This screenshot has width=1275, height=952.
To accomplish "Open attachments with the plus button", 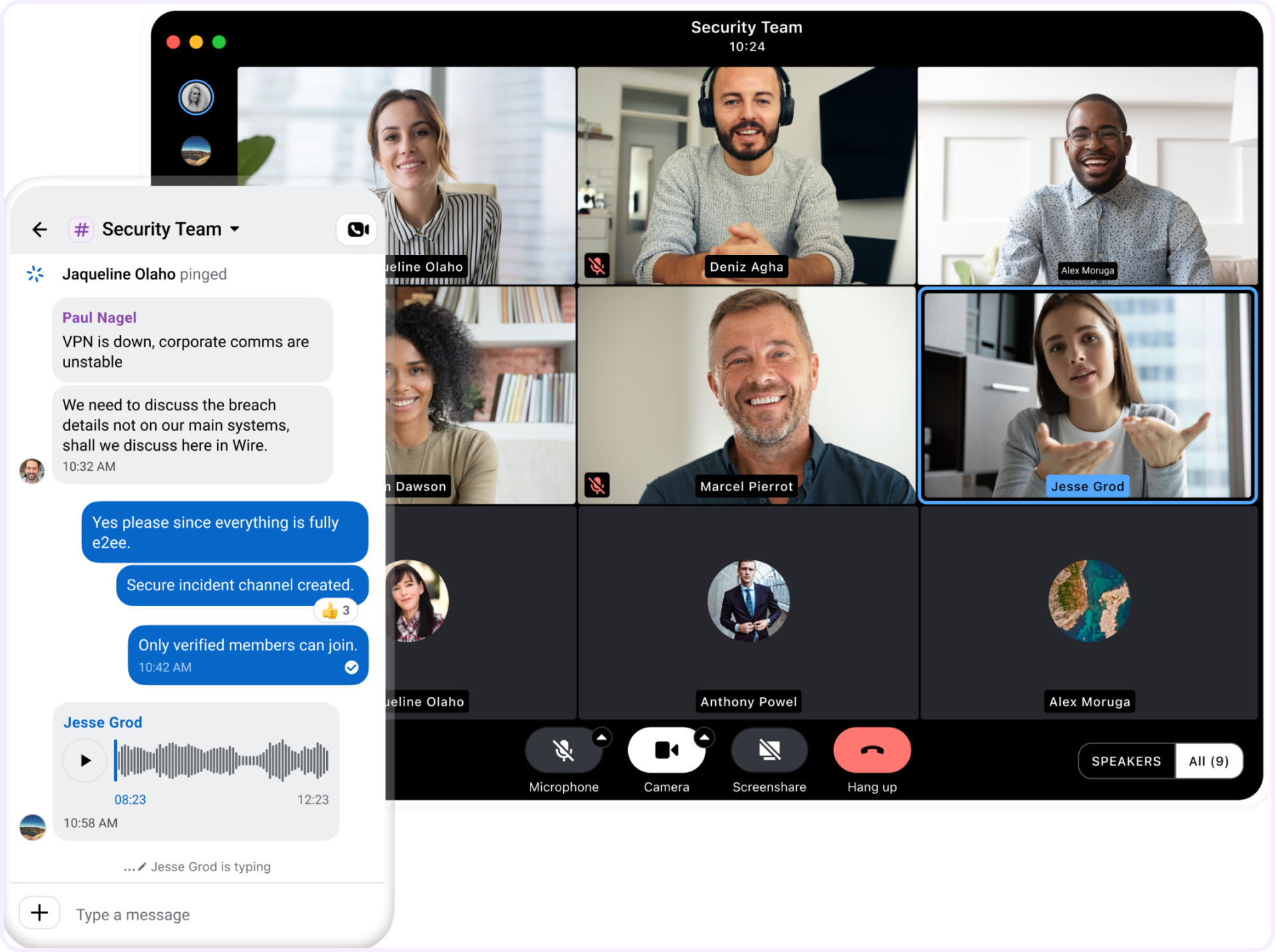I will coord(40,913).
